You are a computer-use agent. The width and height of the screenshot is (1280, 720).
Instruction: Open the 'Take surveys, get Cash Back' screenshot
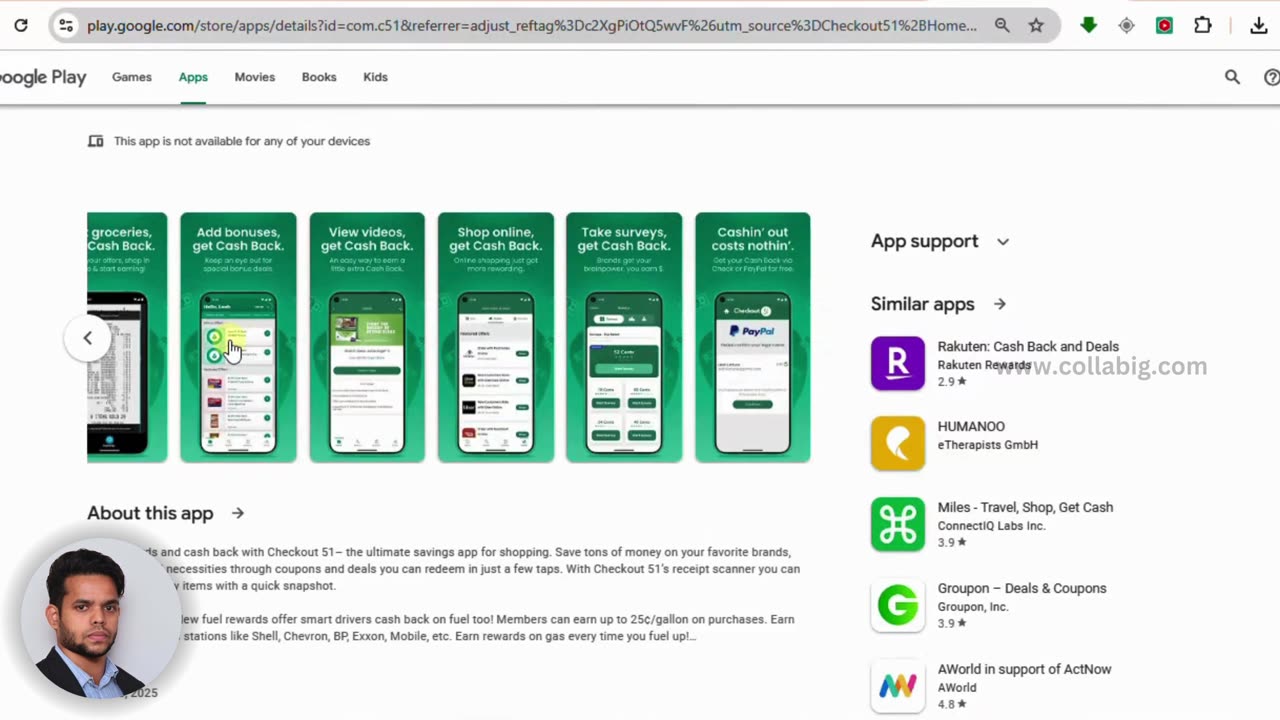click(x=624, y=337)
